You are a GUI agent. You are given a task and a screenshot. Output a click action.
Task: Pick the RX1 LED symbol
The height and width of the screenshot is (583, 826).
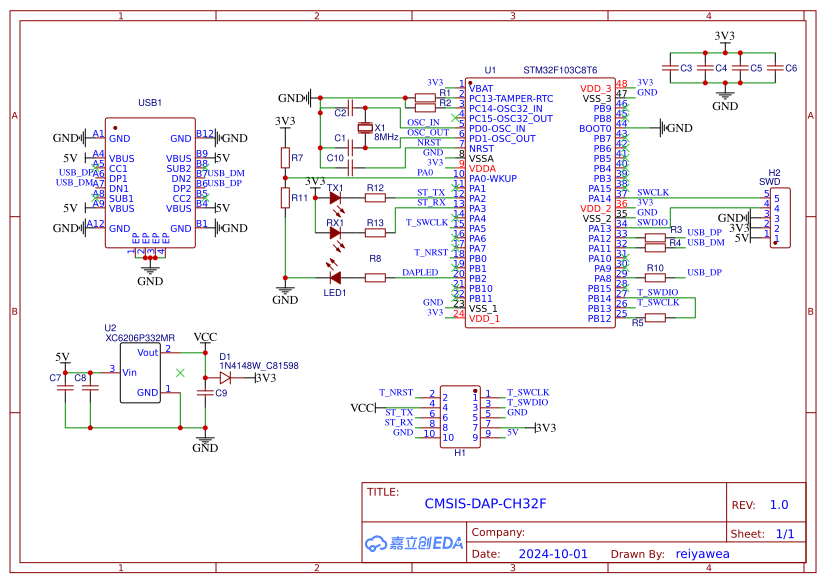tap(335, 232)
